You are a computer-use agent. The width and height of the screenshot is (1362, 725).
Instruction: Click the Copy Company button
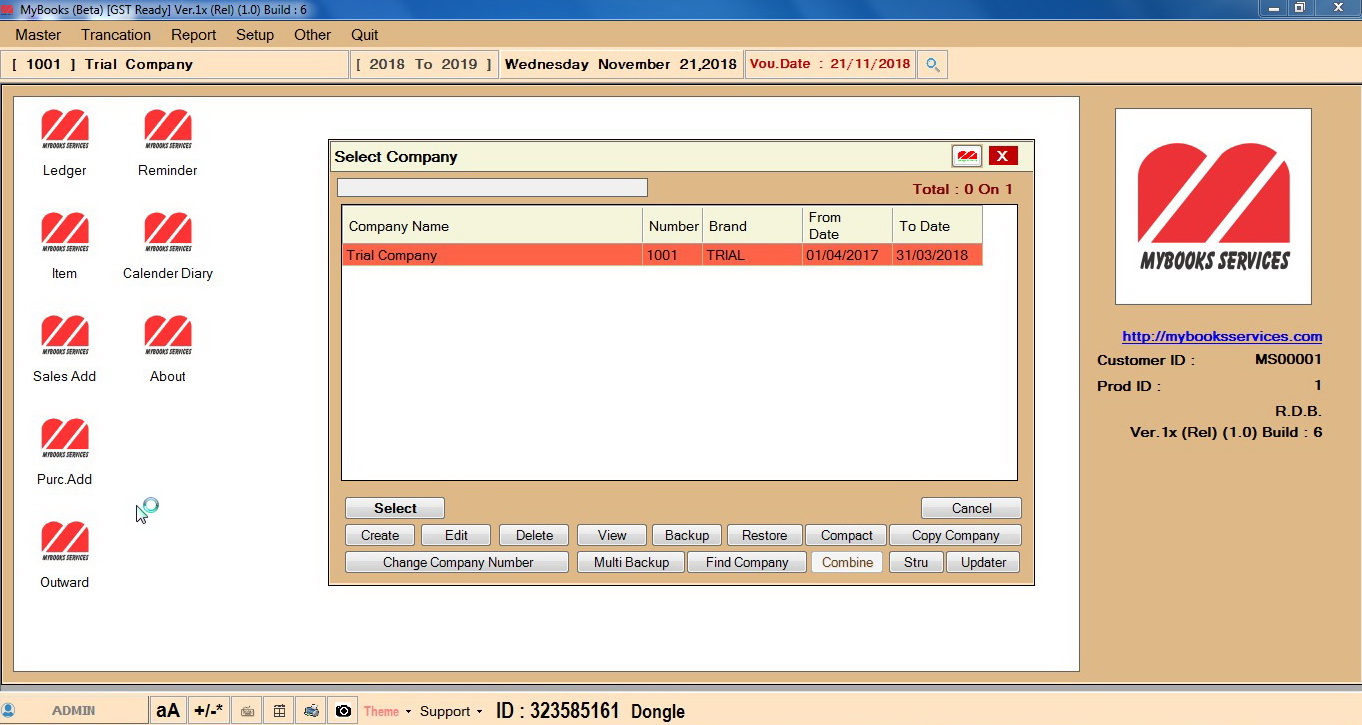click(x=955, y=535)
